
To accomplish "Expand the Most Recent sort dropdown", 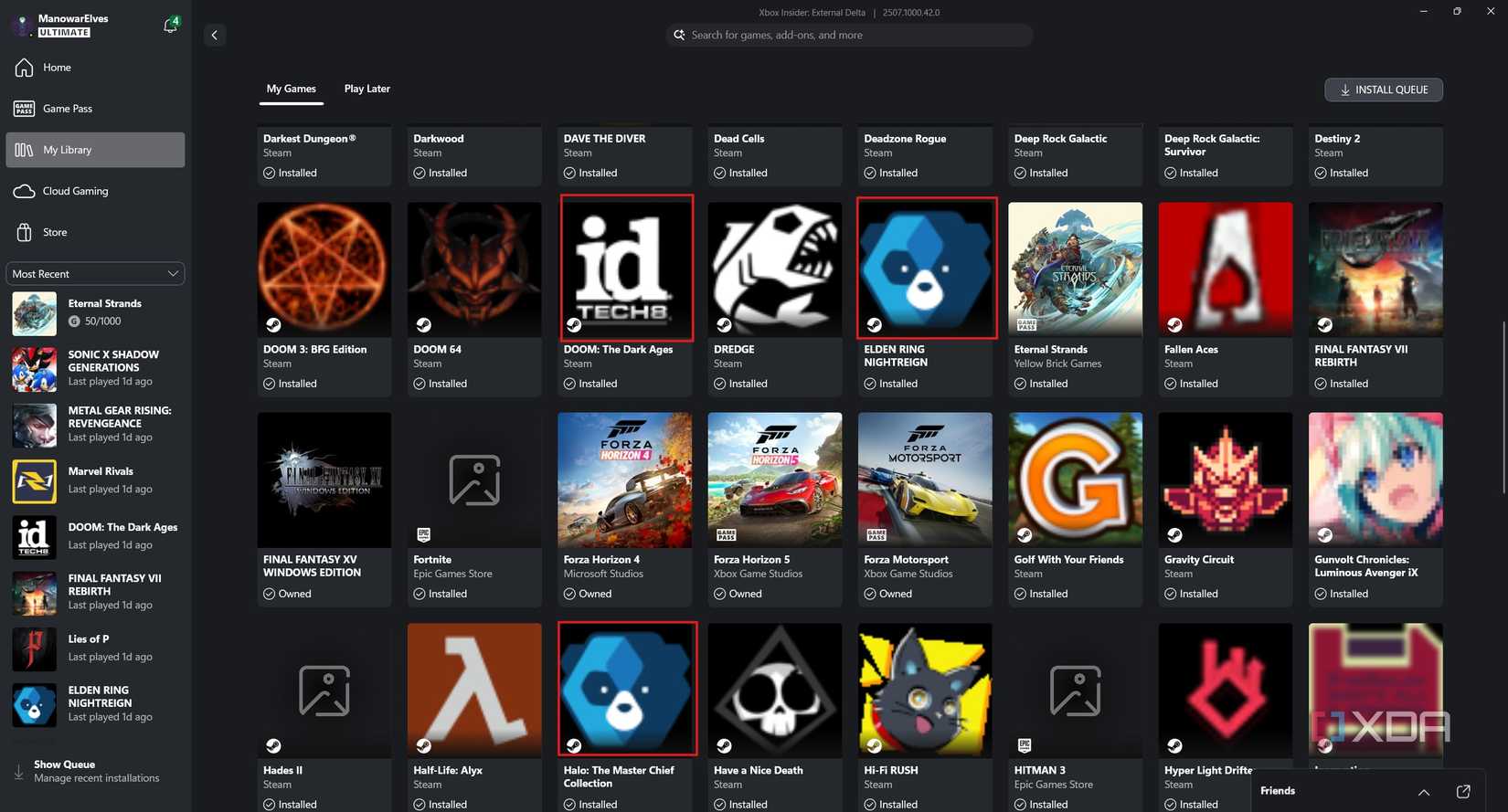I will point(95,274).
